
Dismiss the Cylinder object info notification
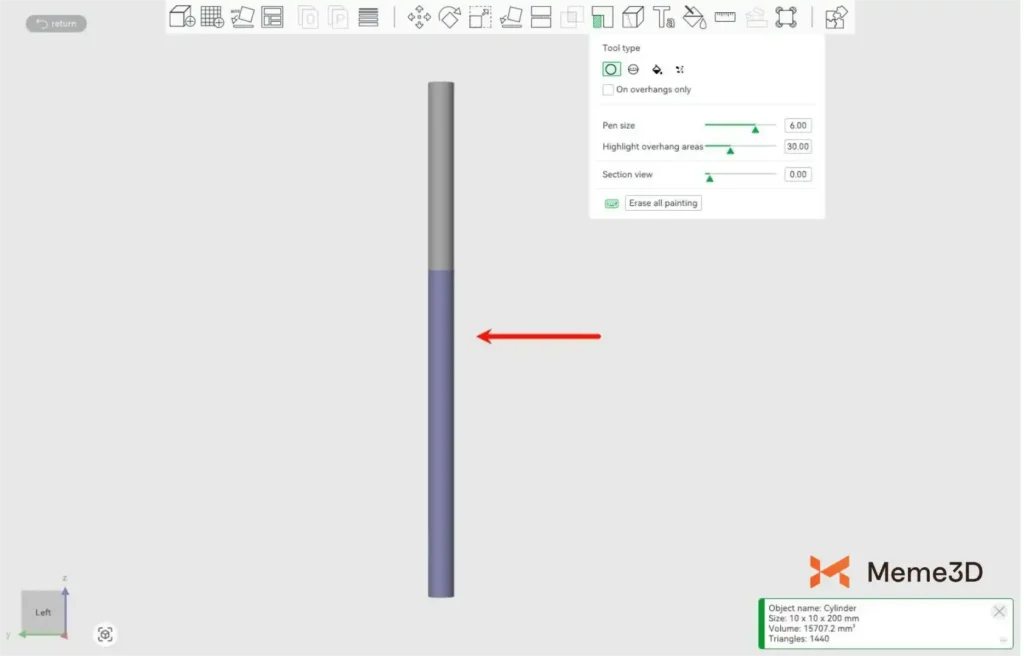coord(998,611)
